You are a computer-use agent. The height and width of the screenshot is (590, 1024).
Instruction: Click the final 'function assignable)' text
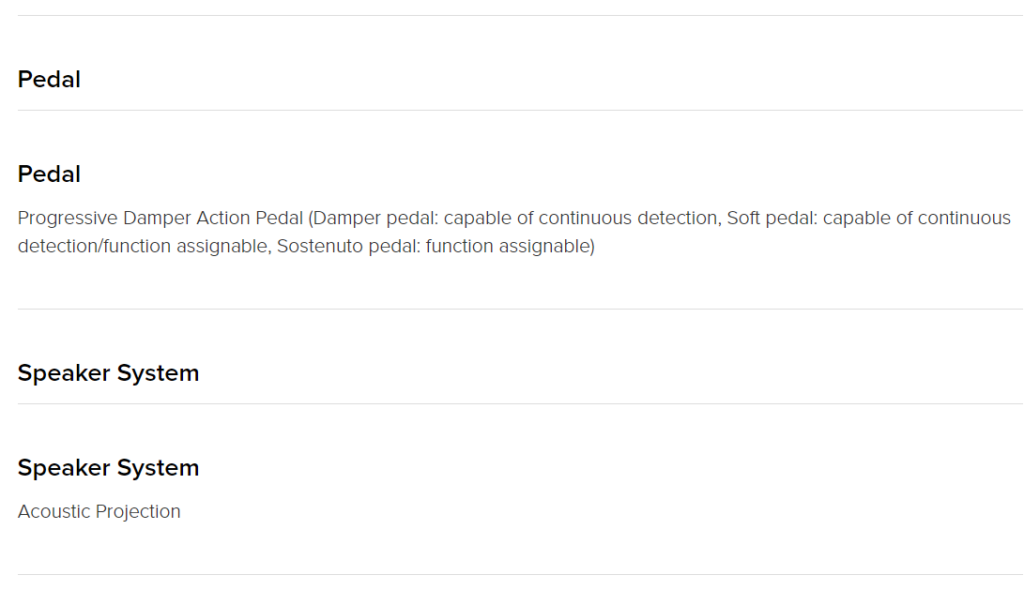pos(510,246)
